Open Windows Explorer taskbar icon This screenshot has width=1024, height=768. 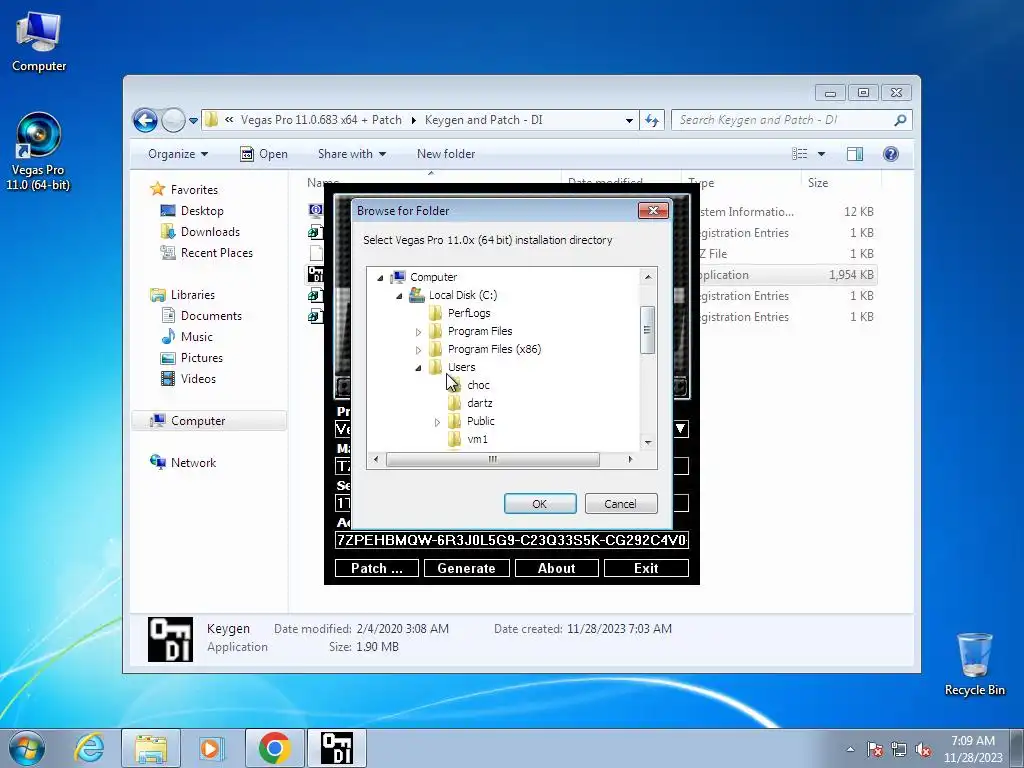[151, 748]
